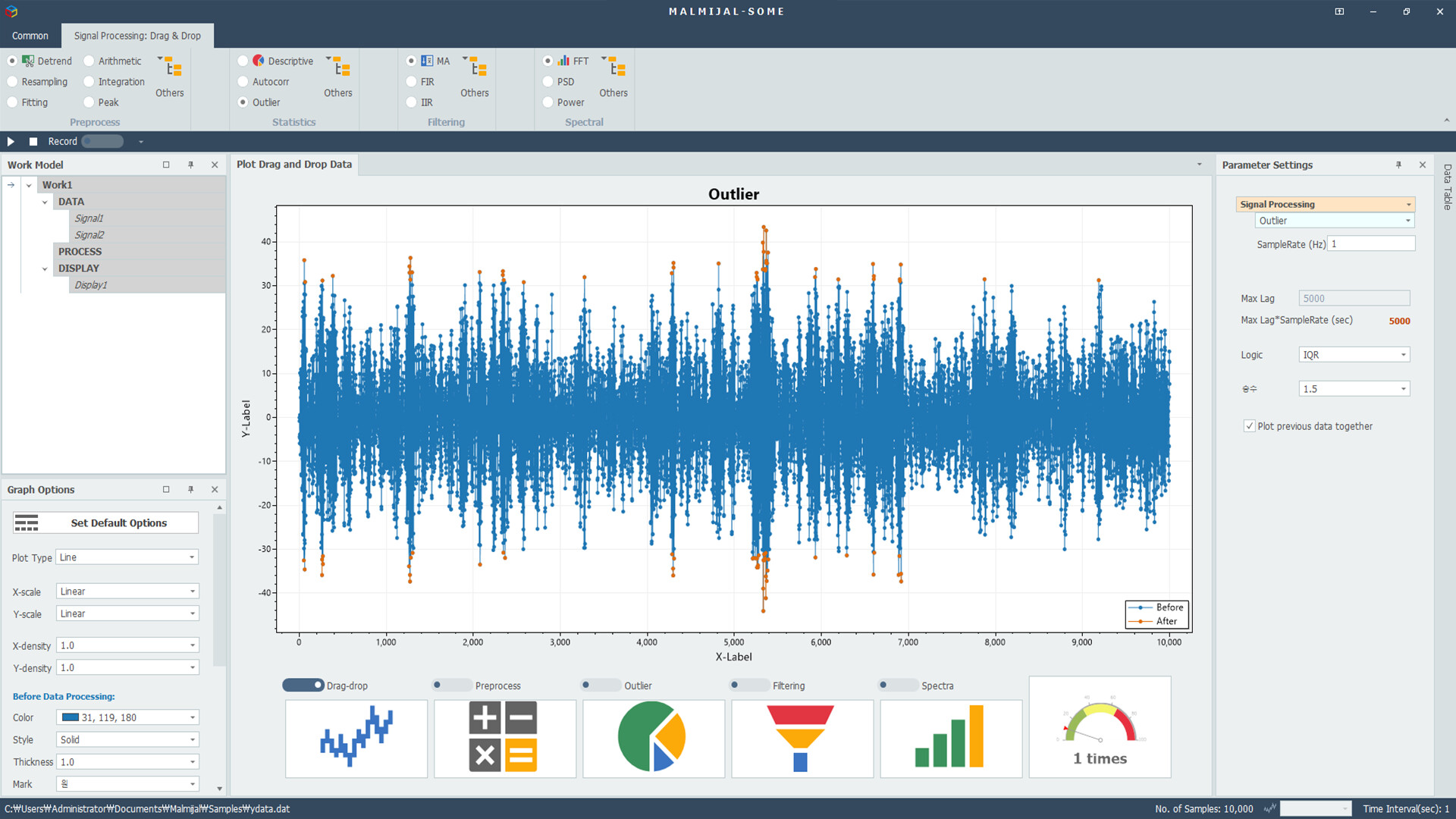Click the Preprocess calculator icon tile
1456x819 pixels.
[504, 738]
